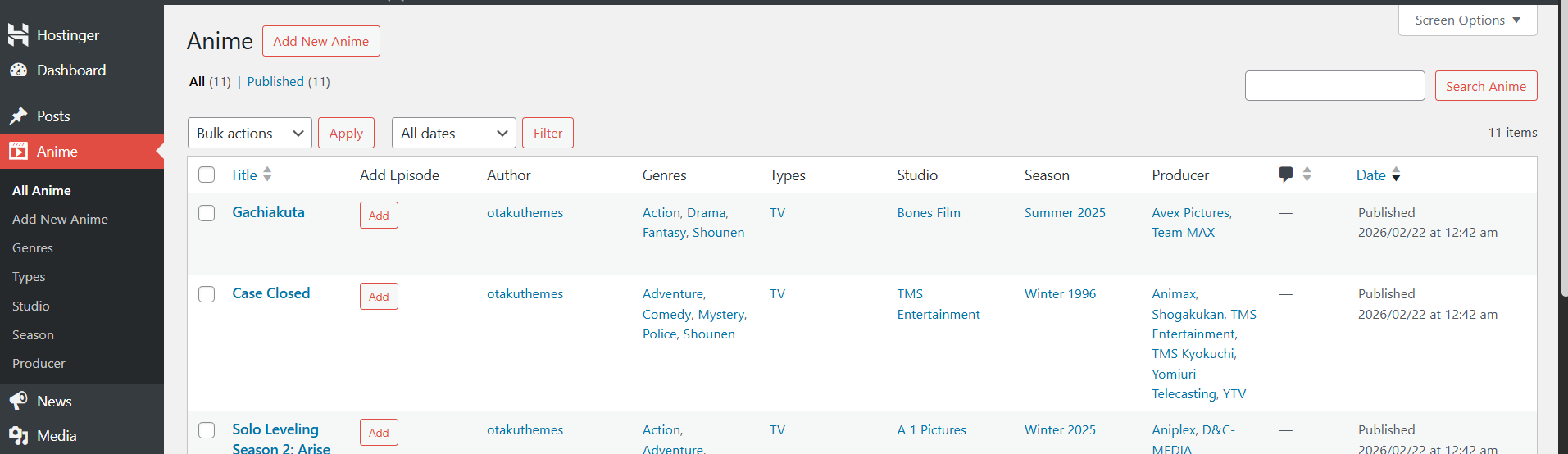Click the Title column sort arrows
Screen dimensions: 1568x454
(267, 175)
